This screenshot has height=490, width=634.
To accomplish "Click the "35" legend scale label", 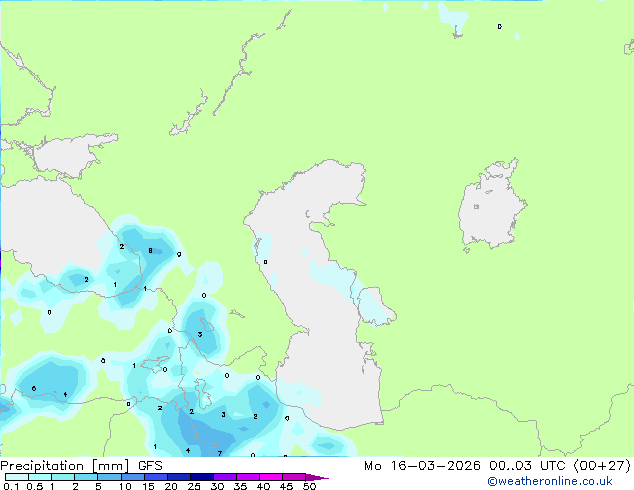I will point(240,486).
